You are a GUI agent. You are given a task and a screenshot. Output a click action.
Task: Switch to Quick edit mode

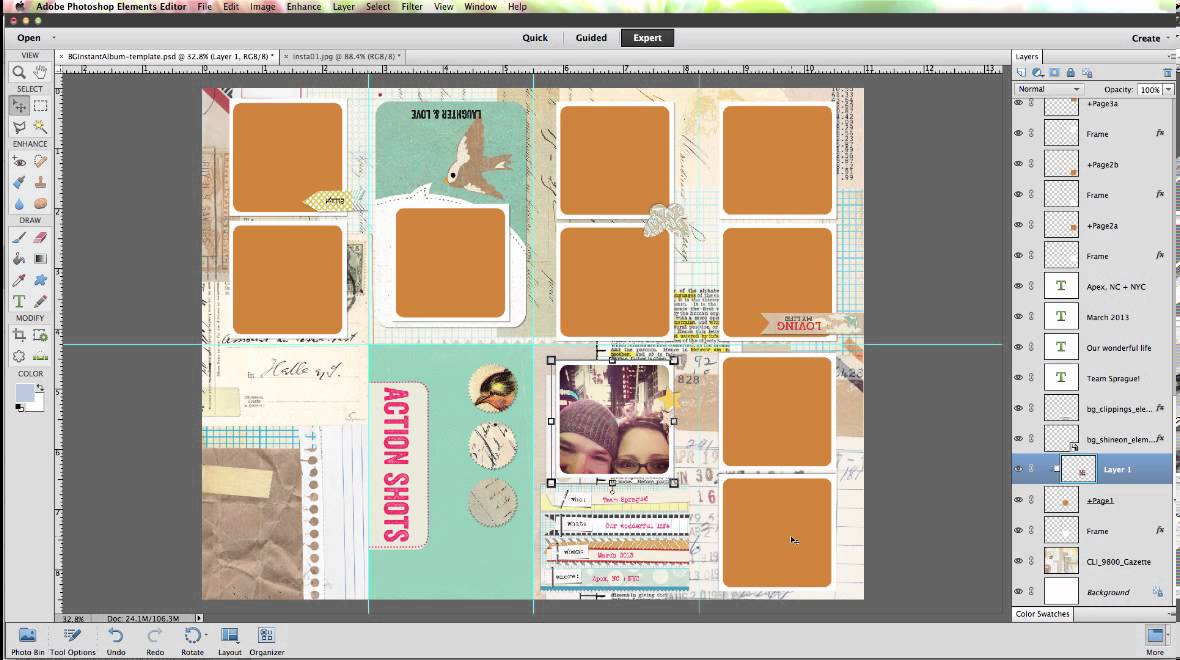pyautogui.click(x=535, y=38)
